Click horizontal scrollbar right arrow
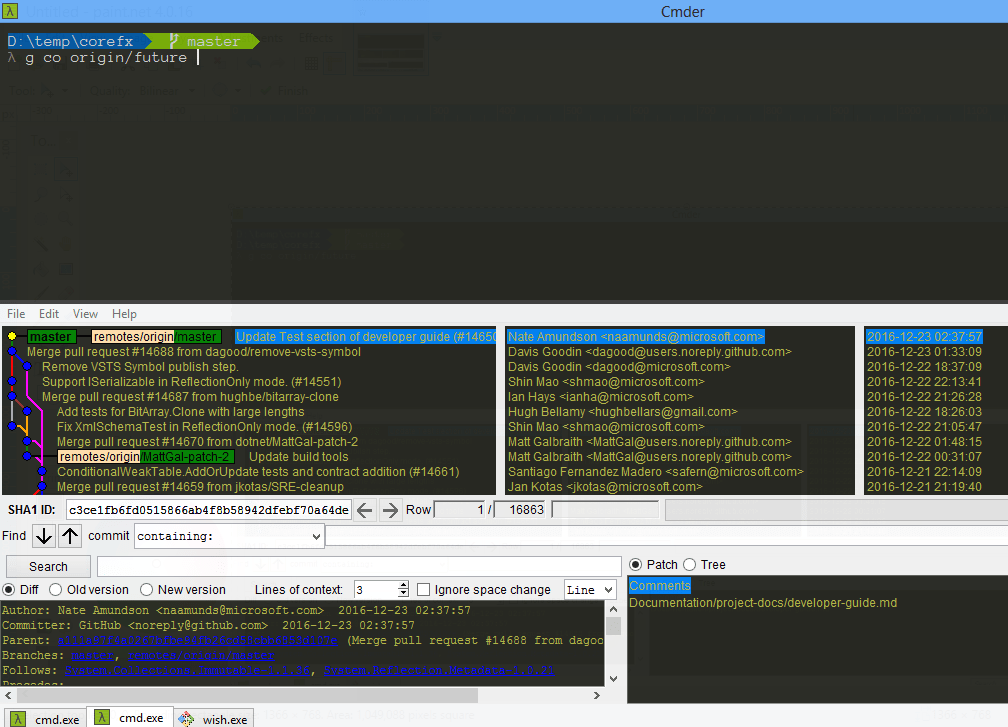Image resolution: width=1008 pixels, height=727 pixels. click(x=597, y=695)
